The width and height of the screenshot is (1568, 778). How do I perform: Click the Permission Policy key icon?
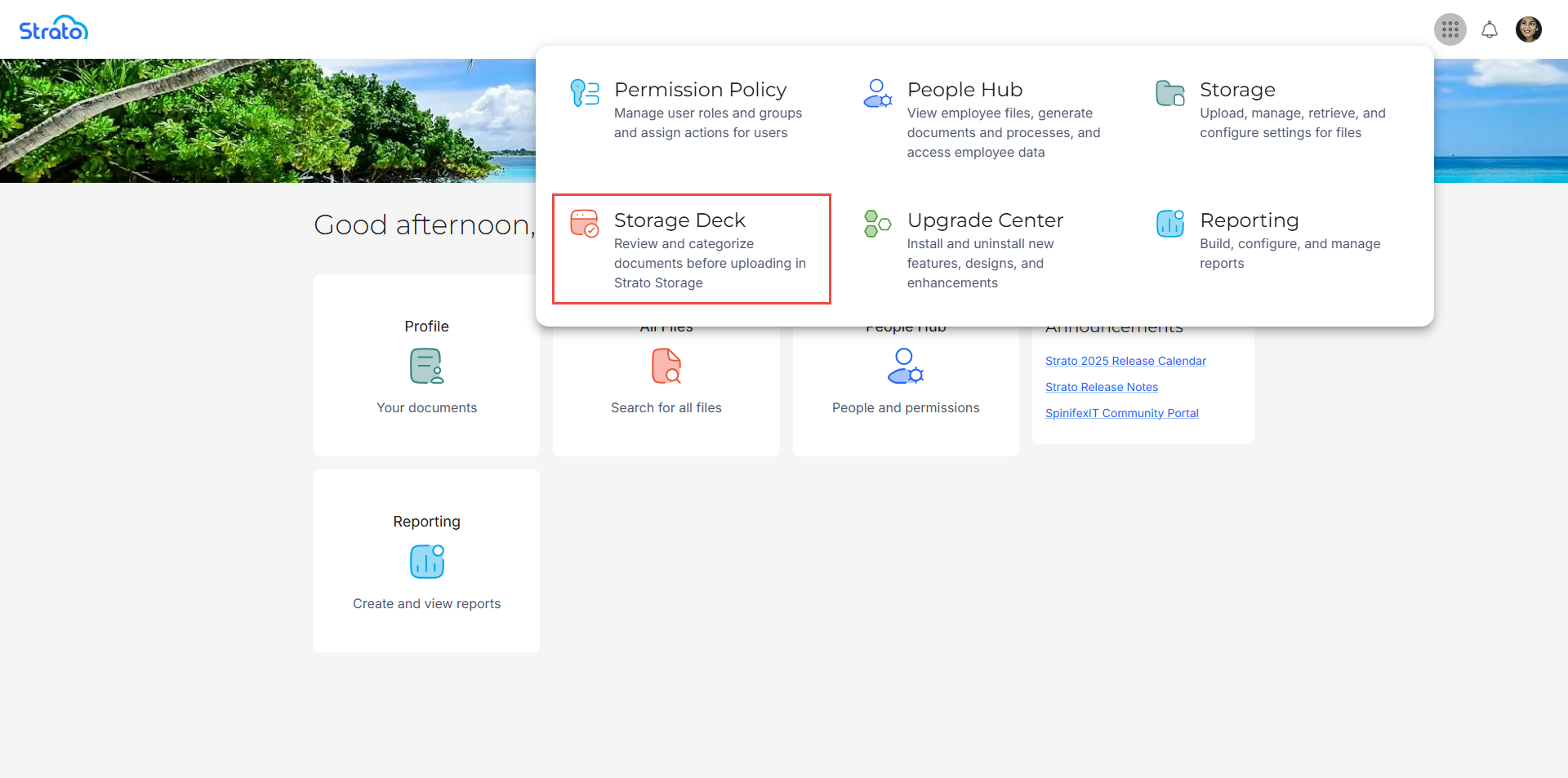point(584,93)
